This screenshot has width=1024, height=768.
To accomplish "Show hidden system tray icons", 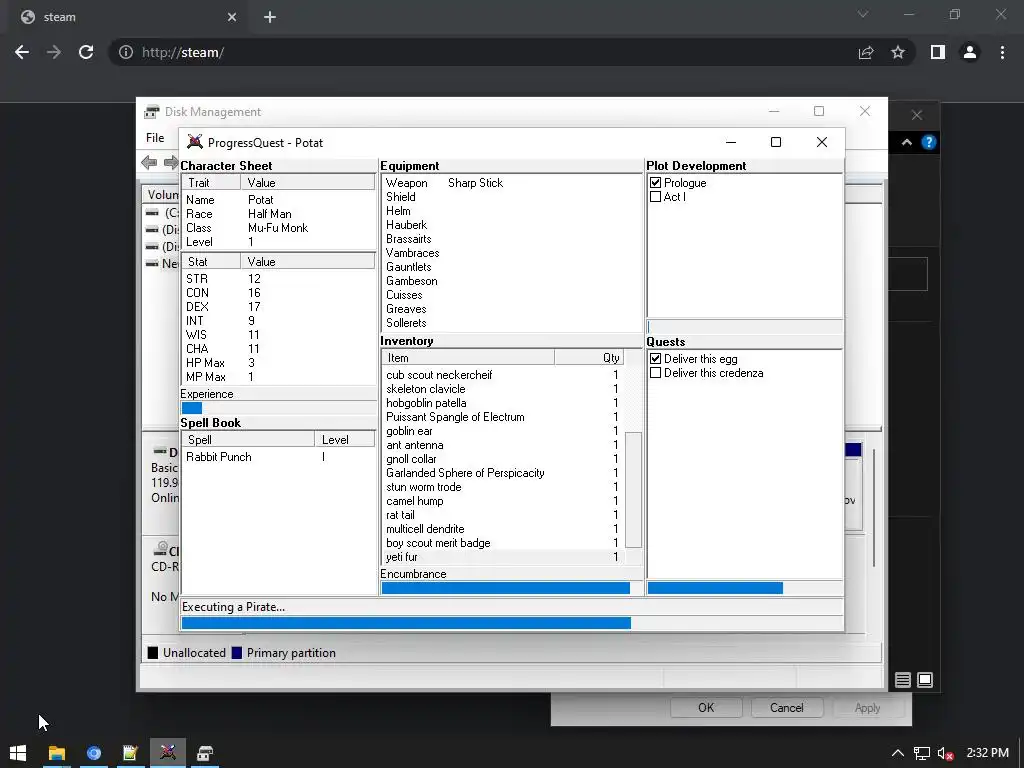I will click(898, 753).
